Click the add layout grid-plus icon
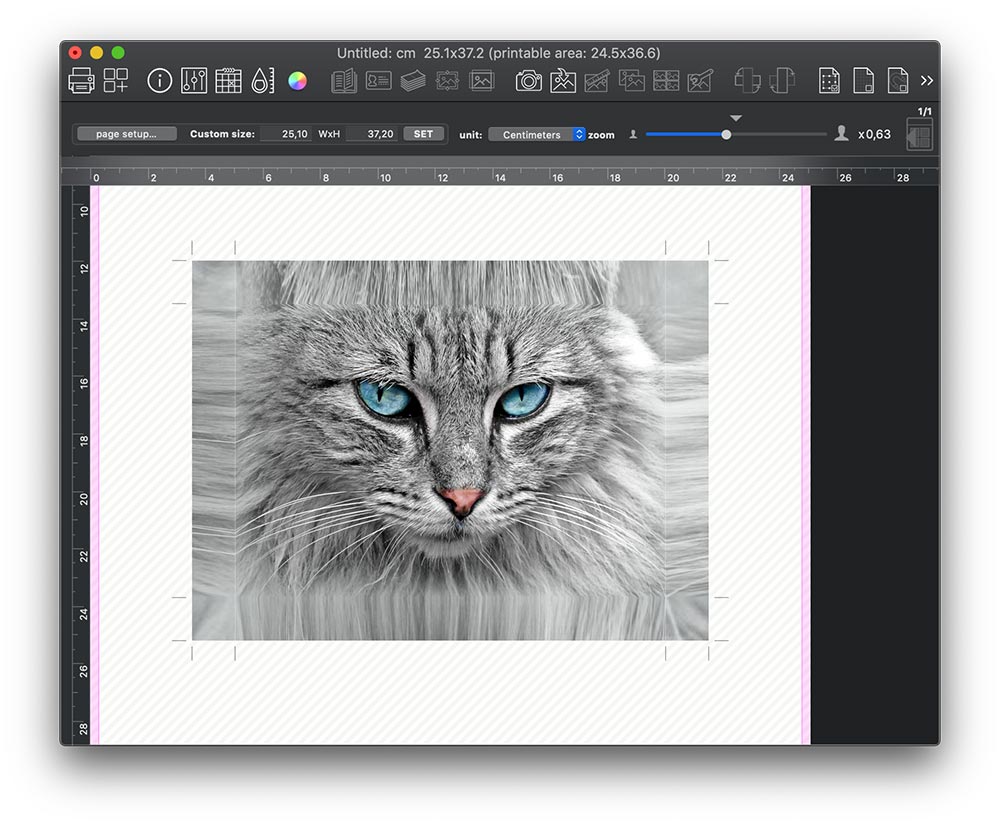 click(x=116, y=81)
